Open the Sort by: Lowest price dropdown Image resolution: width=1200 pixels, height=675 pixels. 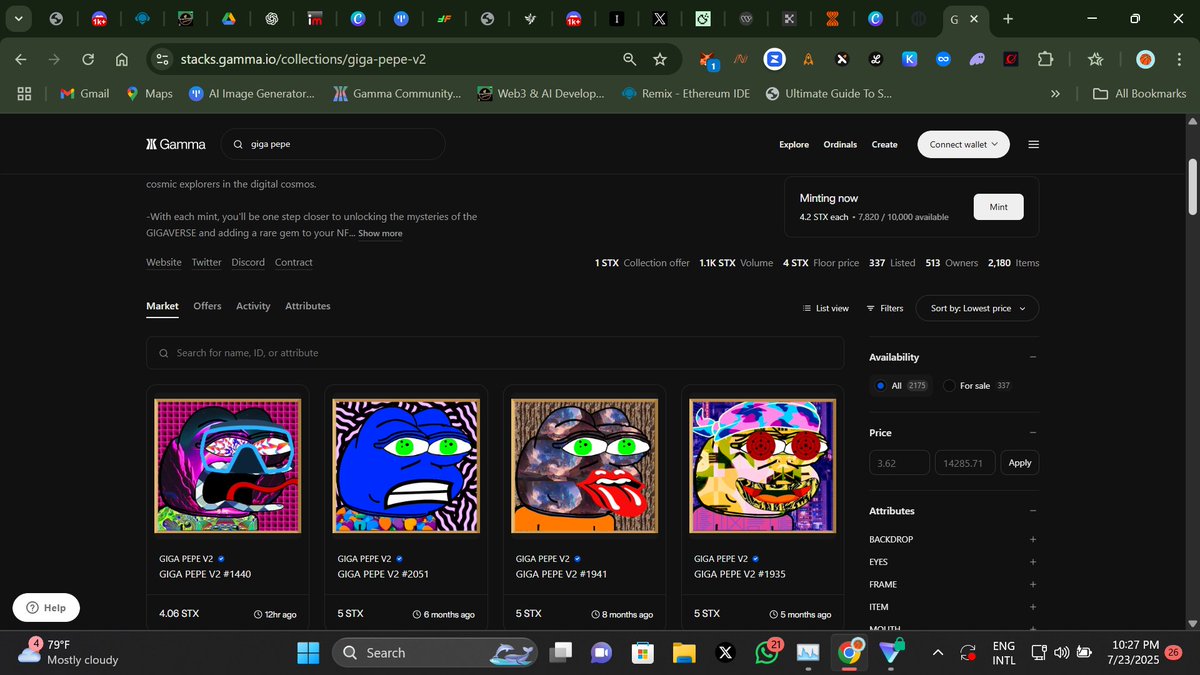tap(978, 308)
